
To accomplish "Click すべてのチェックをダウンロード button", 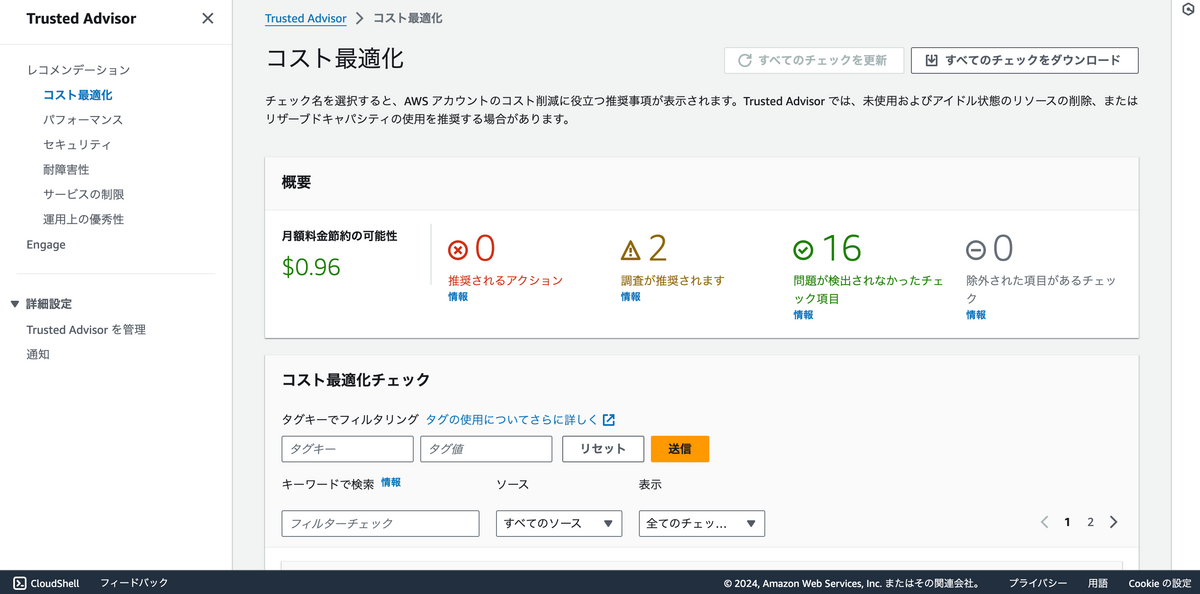I will pos(1025,60).
